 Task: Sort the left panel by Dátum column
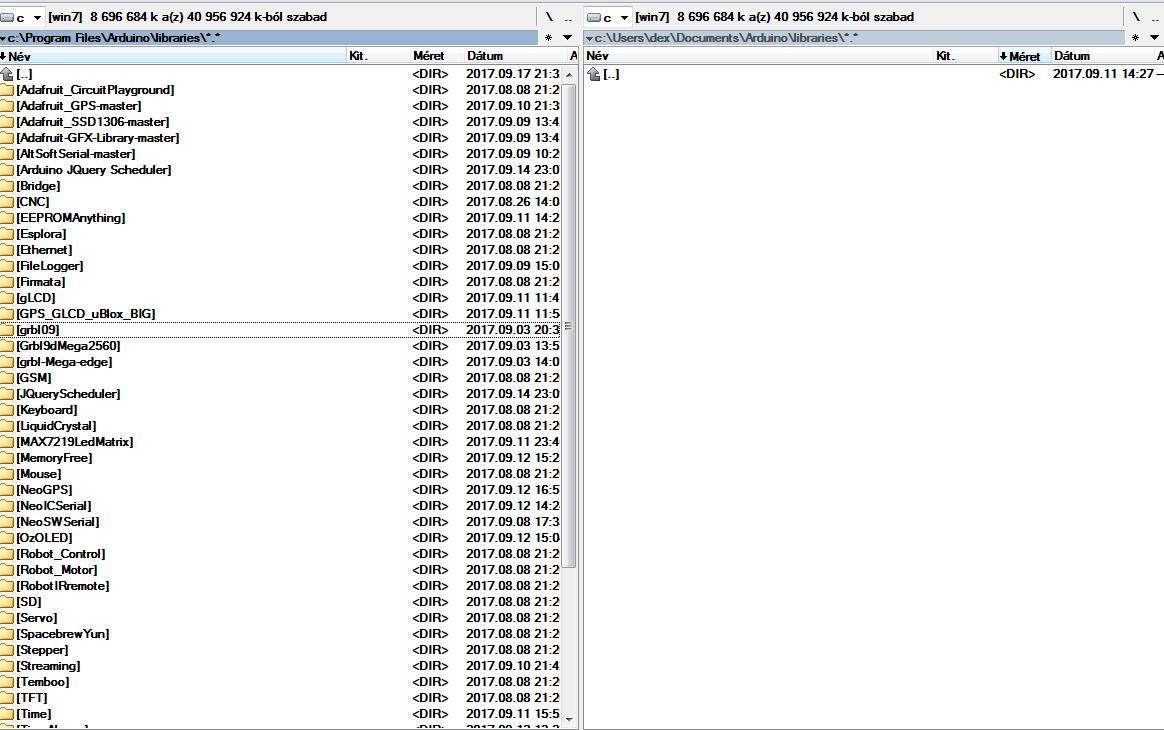tap(516, 56)
